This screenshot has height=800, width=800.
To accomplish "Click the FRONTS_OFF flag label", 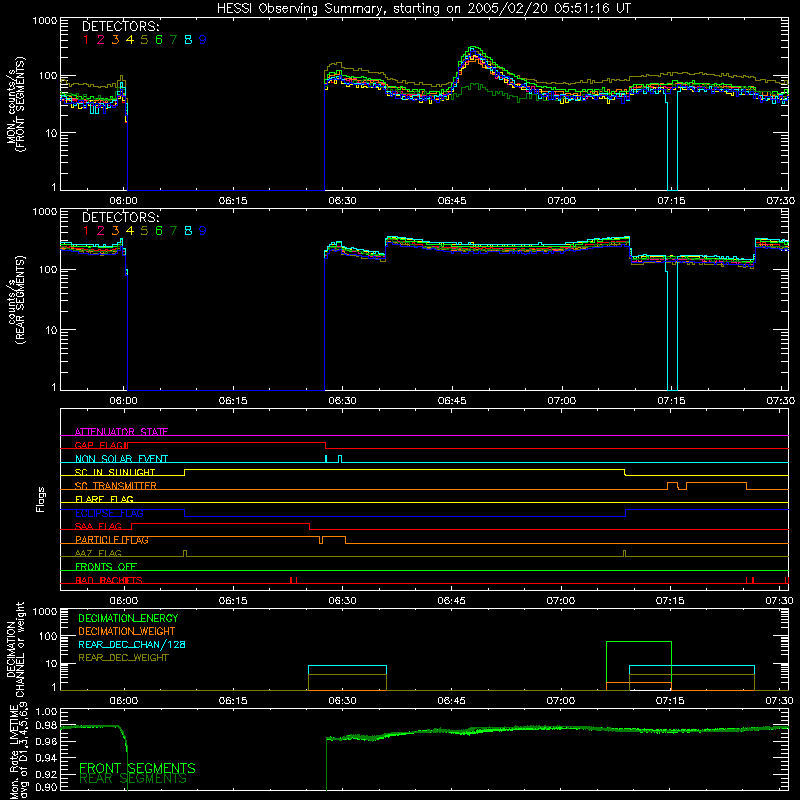I will (x=106, y=567).
